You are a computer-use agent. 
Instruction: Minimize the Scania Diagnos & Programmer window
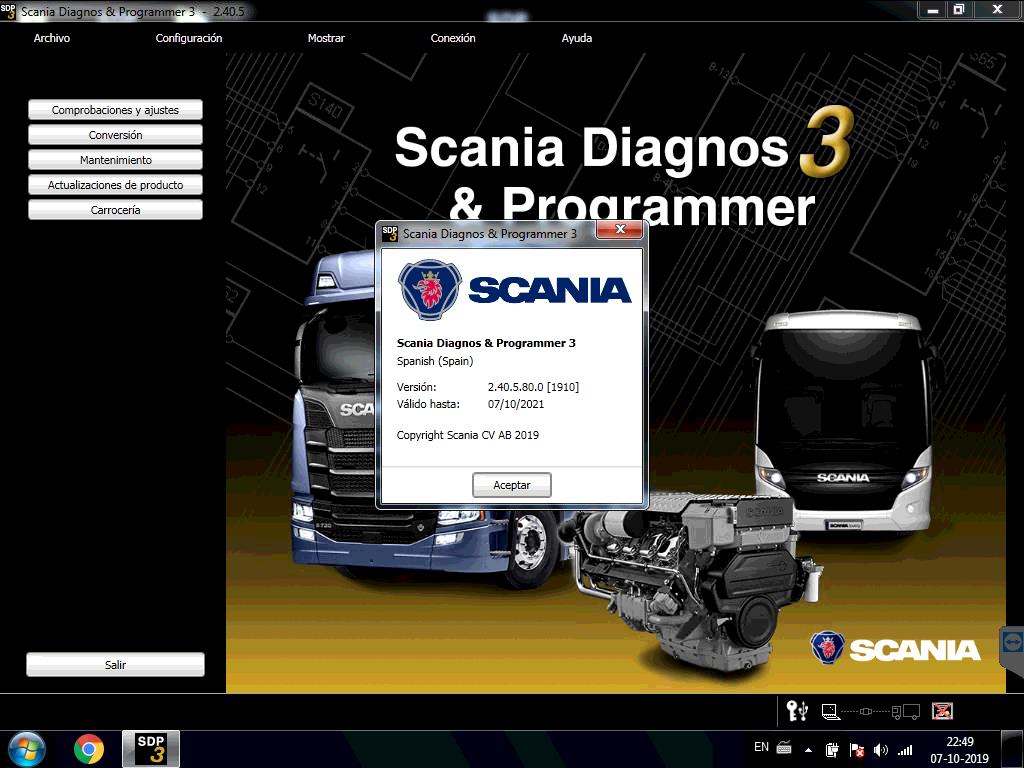933,10
